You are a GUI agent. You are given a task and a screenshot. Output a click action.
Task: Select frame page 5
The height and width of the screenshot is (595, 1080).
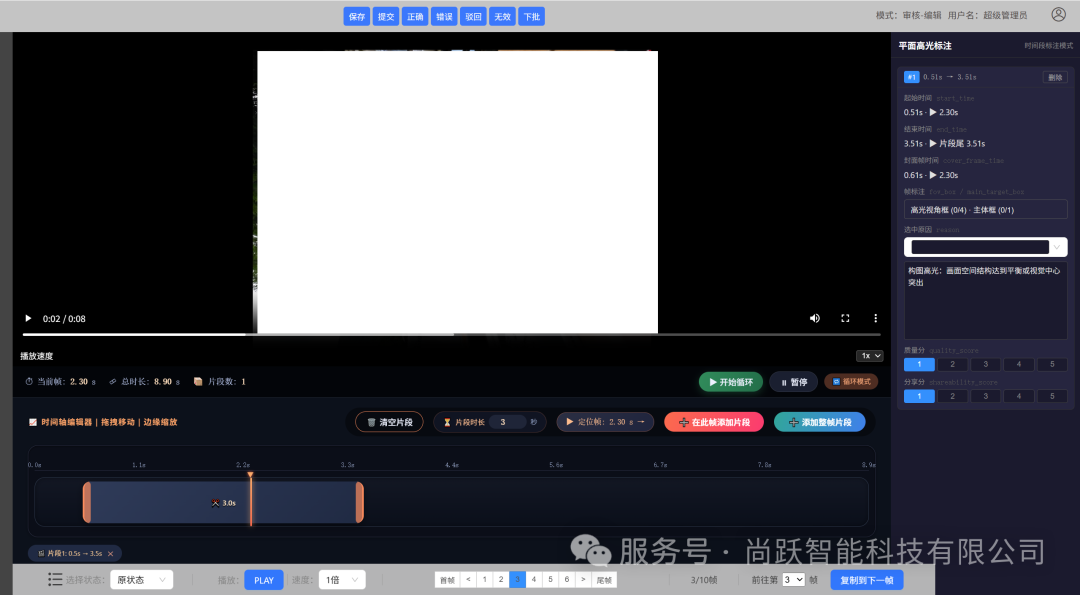tap(550, 580)
